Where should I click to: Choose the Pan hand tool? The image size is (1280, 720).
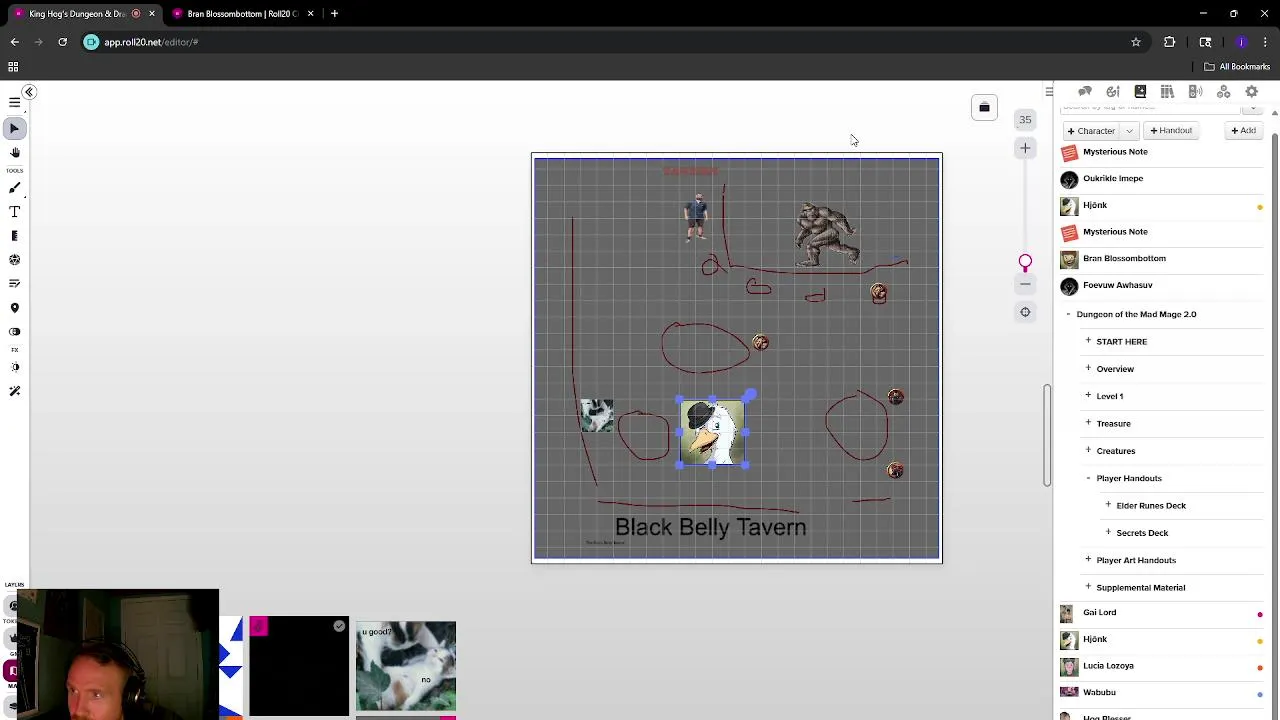point(14,153)
